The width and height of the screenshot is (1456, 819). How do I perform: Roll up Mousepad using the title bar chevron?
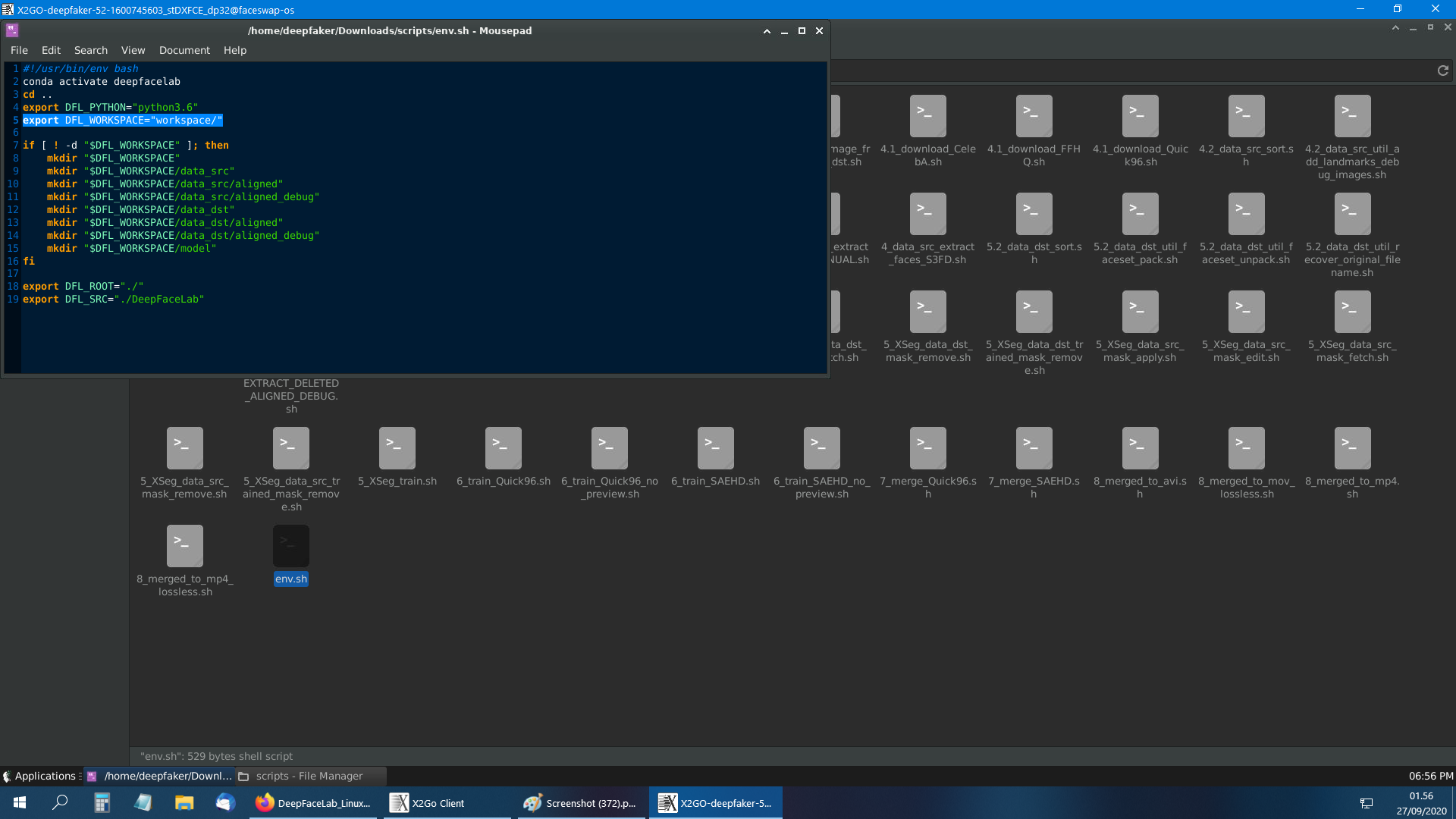[767, 31]
